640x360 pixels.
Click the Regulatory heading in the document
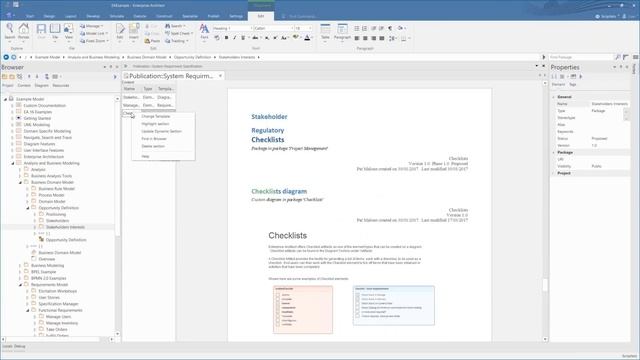(x=267, y=130)
